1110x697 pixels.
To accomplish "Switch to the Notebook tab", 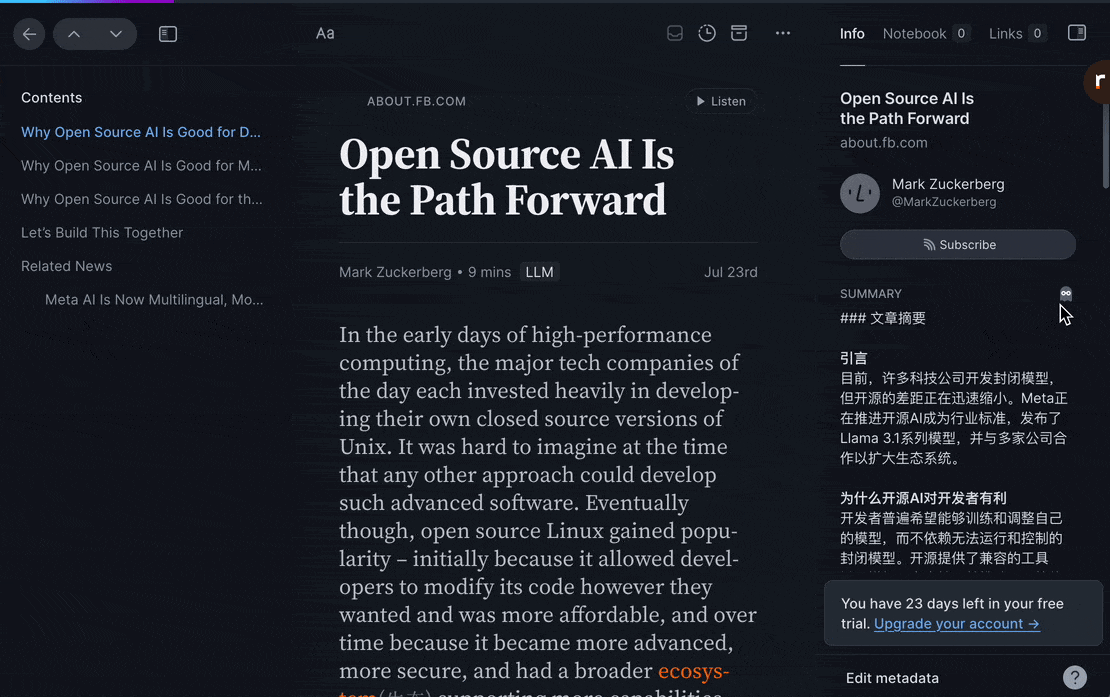I will 914,33.
